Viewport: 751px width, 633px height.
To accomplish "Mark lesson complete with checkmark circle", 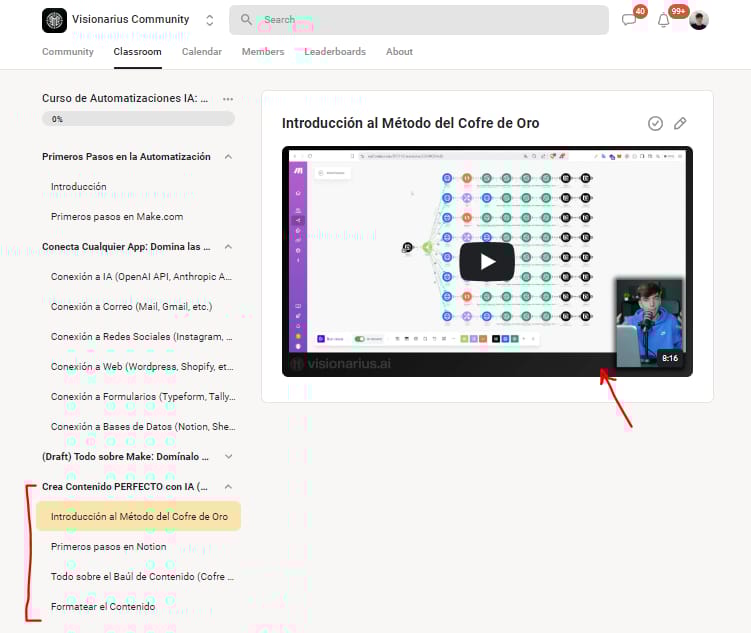I will [x=655, y=124].
